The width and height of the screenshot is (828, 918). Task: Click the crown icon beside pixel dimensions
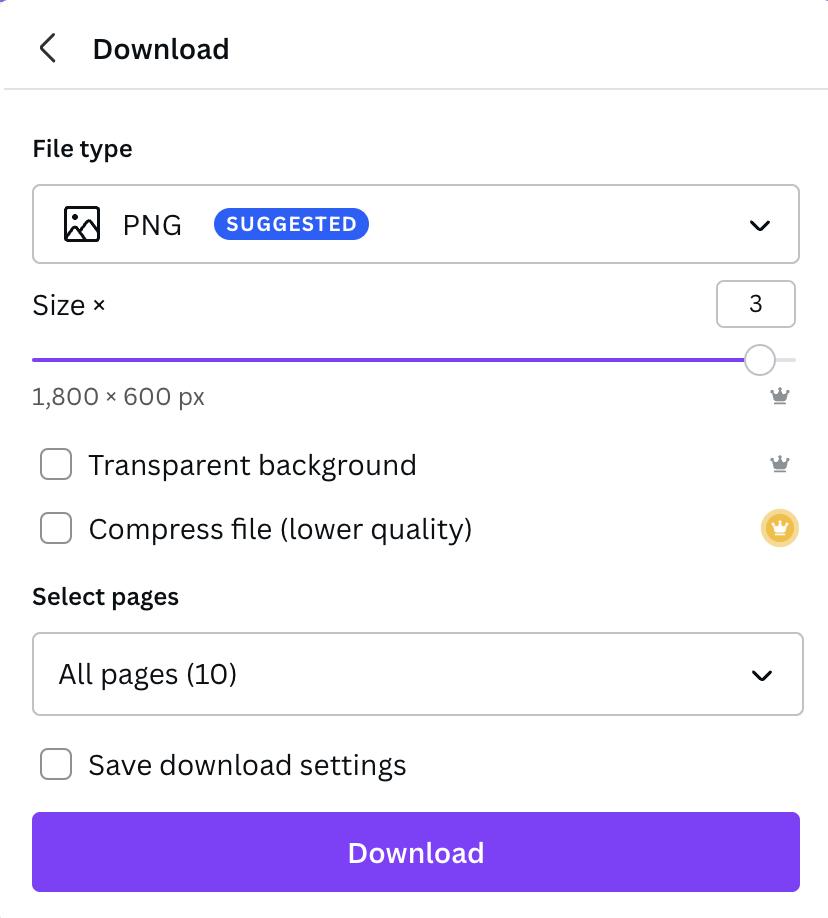pyautogui.click(x=780, y=396)
